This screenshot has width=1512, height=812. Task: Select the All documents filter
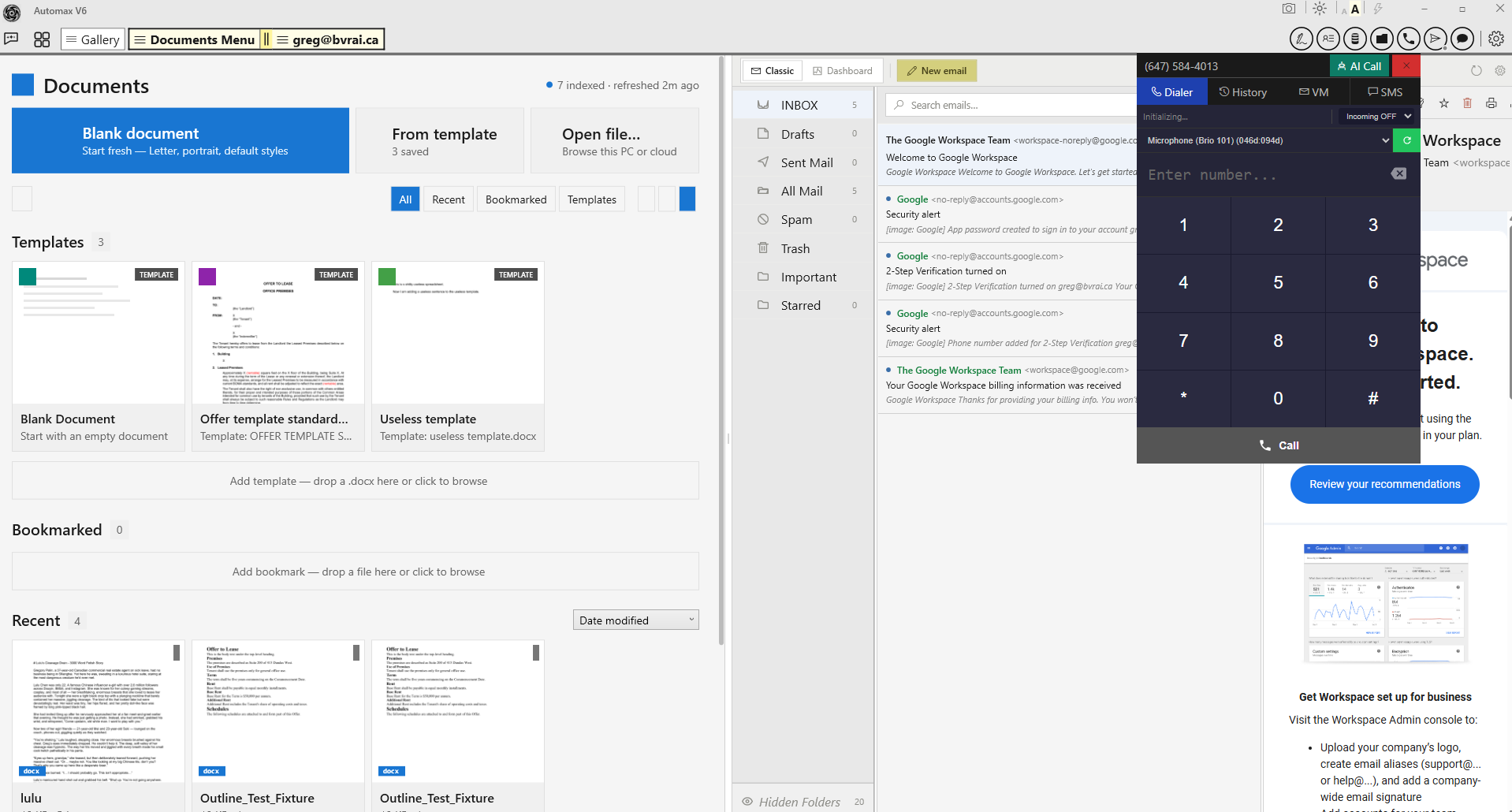(x=405, y=199)
